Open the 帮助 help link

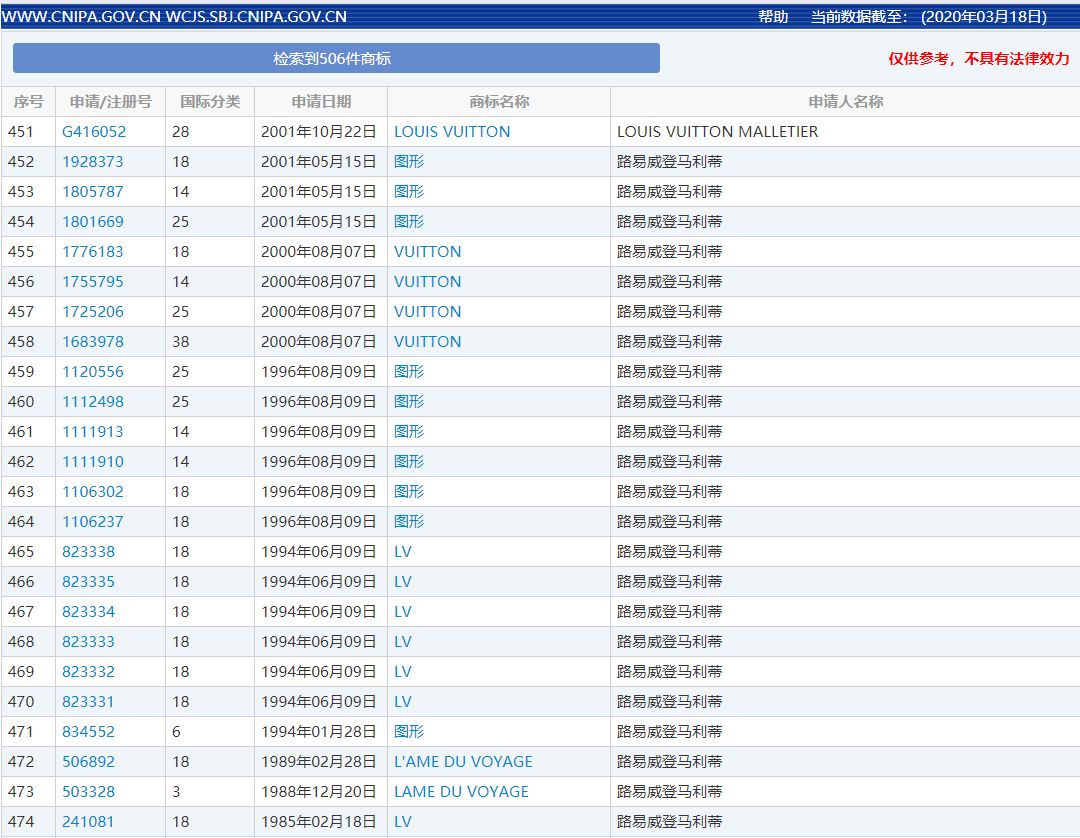(x=773, y=16)
